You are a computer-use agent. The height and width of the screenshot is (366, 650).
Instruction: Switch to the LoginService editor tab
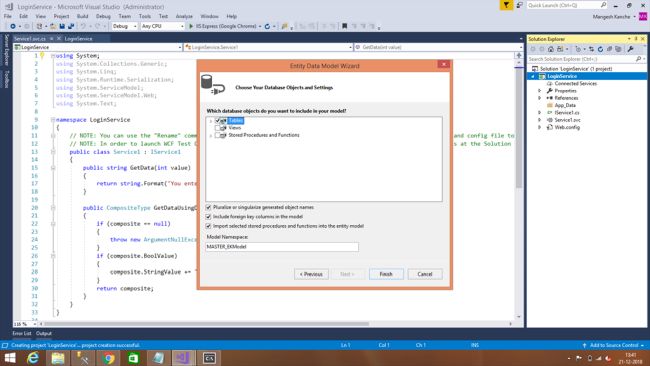tap(79, 39)
